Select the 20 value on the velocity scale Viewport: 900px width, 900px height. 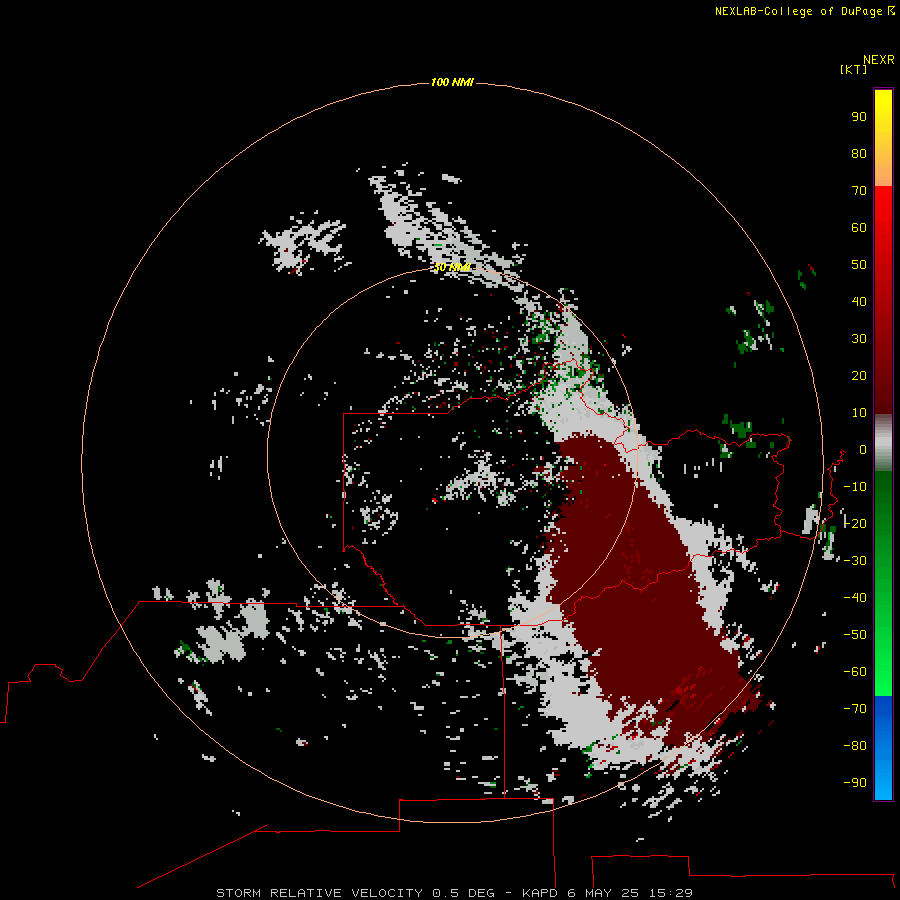click(x=859, y=375)
